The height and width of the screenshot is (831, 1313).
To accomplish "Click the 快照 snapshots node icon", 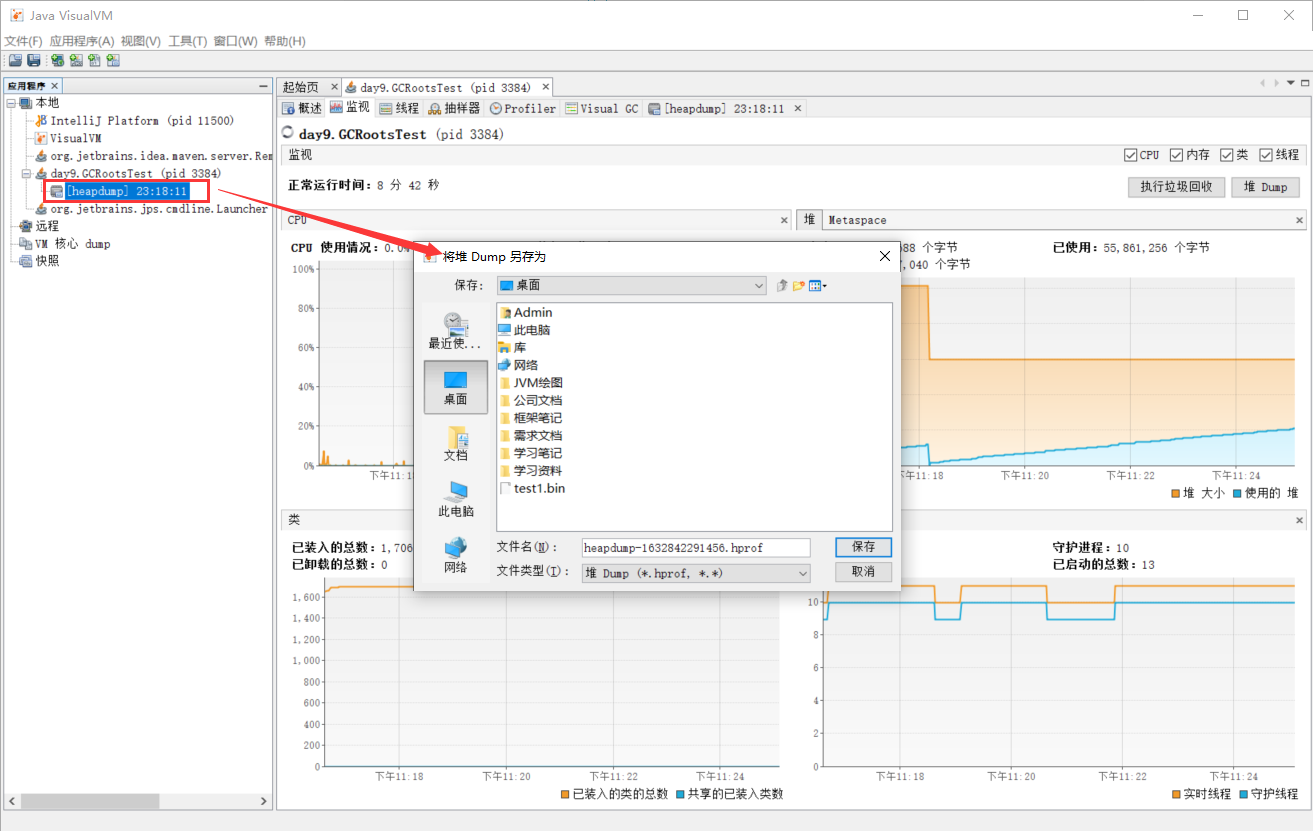I will [x=26, y=261].
